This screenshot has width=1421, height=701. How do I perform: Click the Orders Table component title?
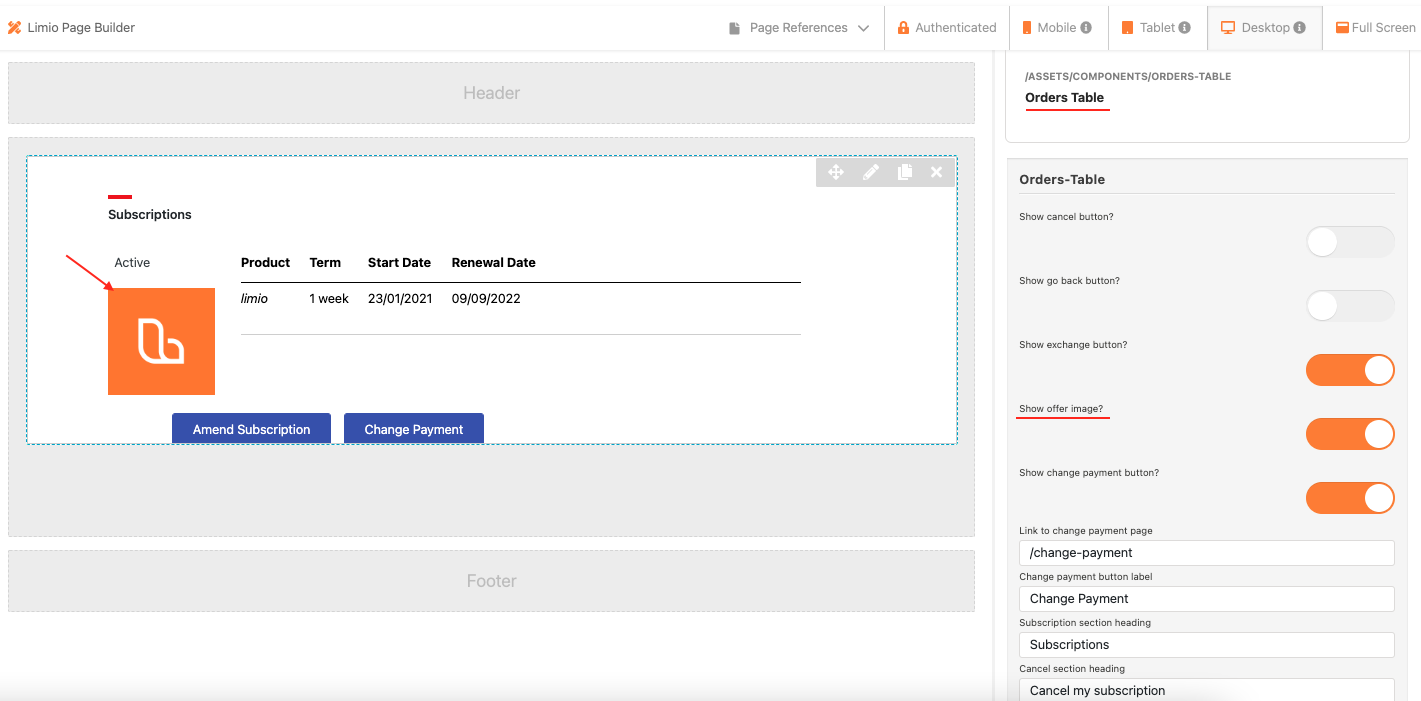[1064, 97]
